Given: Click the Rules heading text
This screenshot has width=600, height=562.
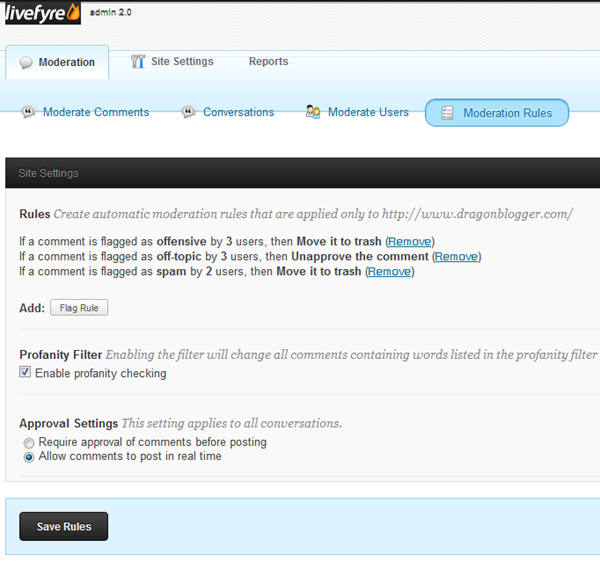Looking at the screenshot, I should coord(35,214).
